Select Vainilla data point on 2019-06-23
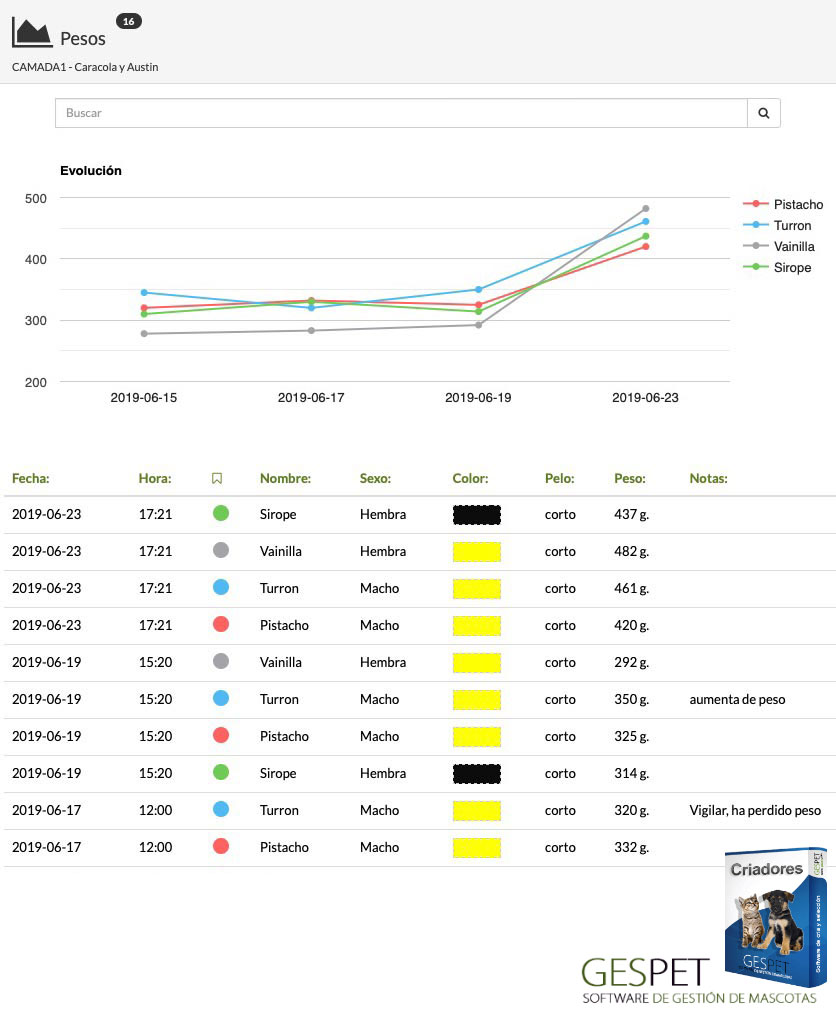This screenshot has height=1020, width=836. click(x=645, y=209)
